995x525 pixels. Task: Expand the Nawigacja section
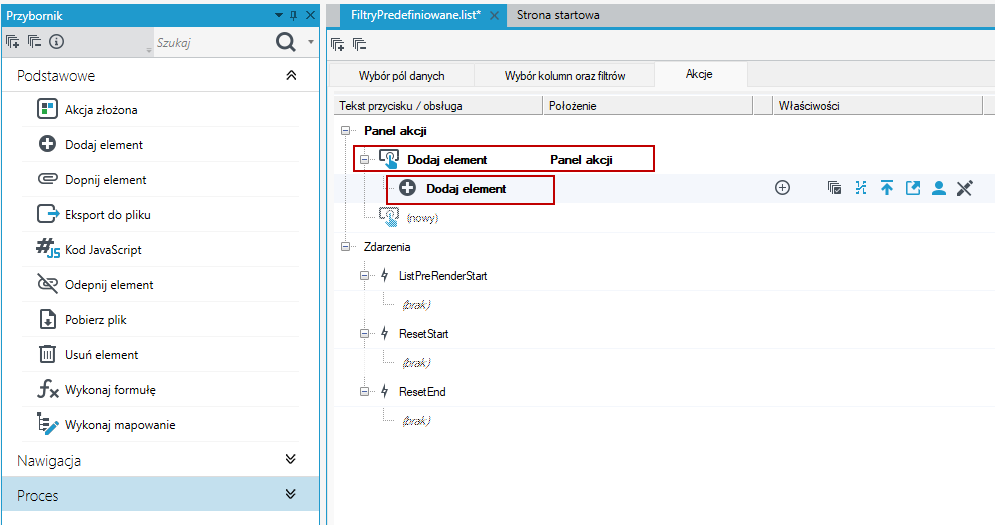tap(291, 459)
